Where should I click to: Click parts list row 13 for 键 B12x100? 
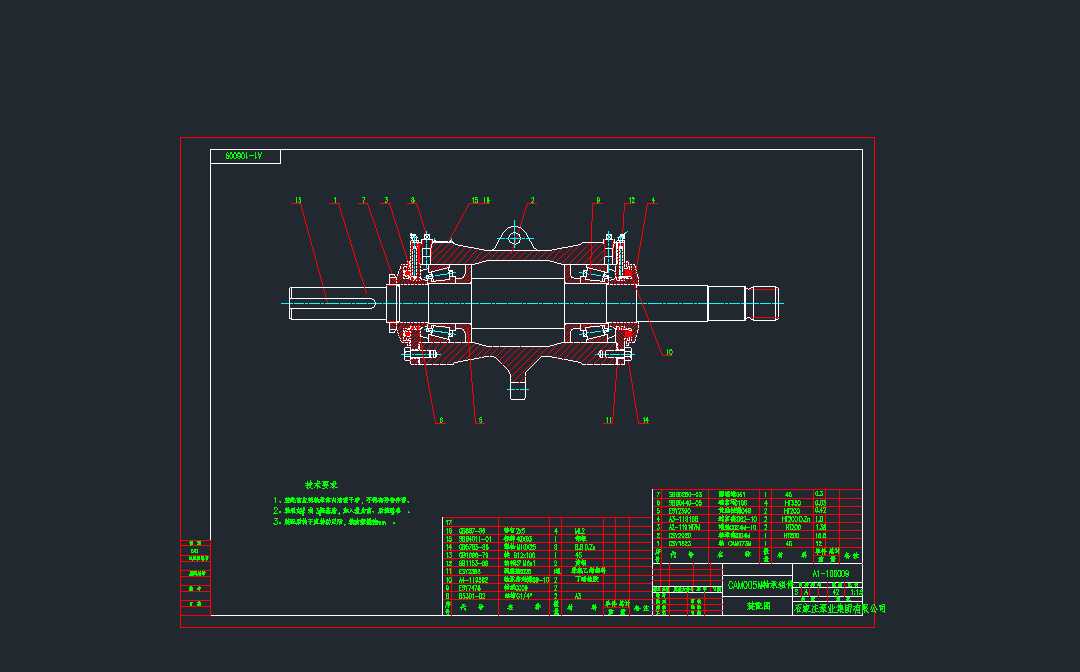519,555
